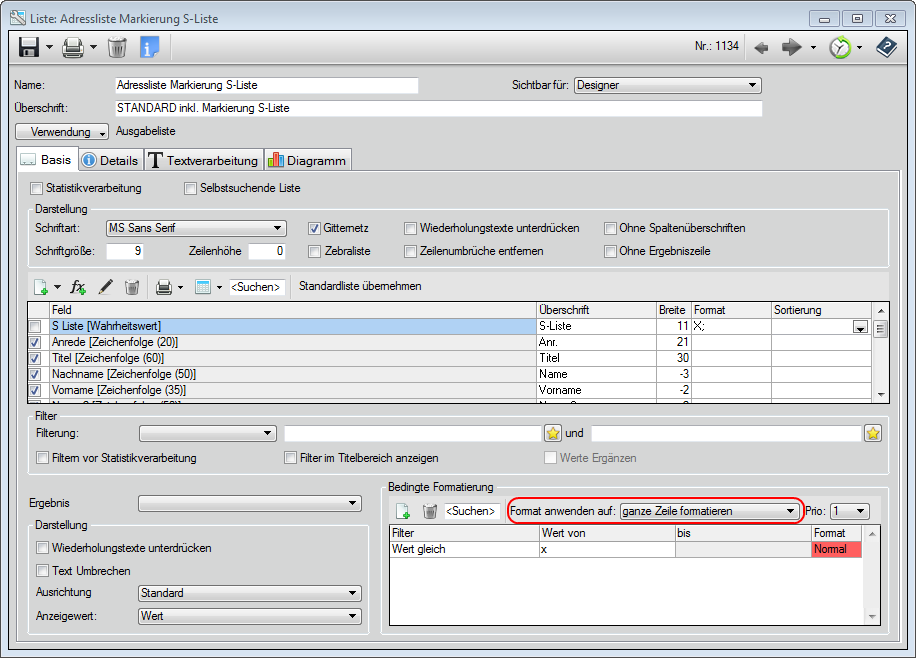This screenshot has width=916, height=658.
Task: Open the Diagramm tab
Action: click(x=307, y=160)
